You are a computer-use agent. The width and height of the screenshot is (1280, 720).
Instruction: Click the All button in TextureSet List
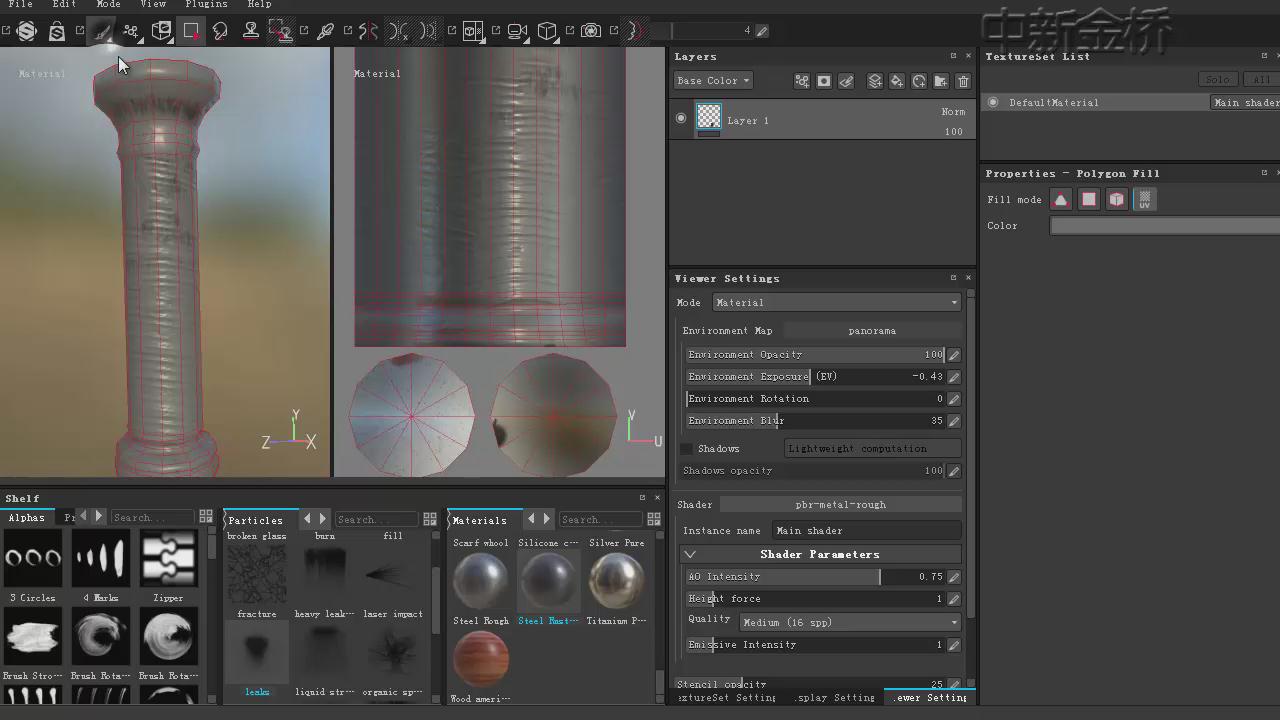(x=1262, y=80)
